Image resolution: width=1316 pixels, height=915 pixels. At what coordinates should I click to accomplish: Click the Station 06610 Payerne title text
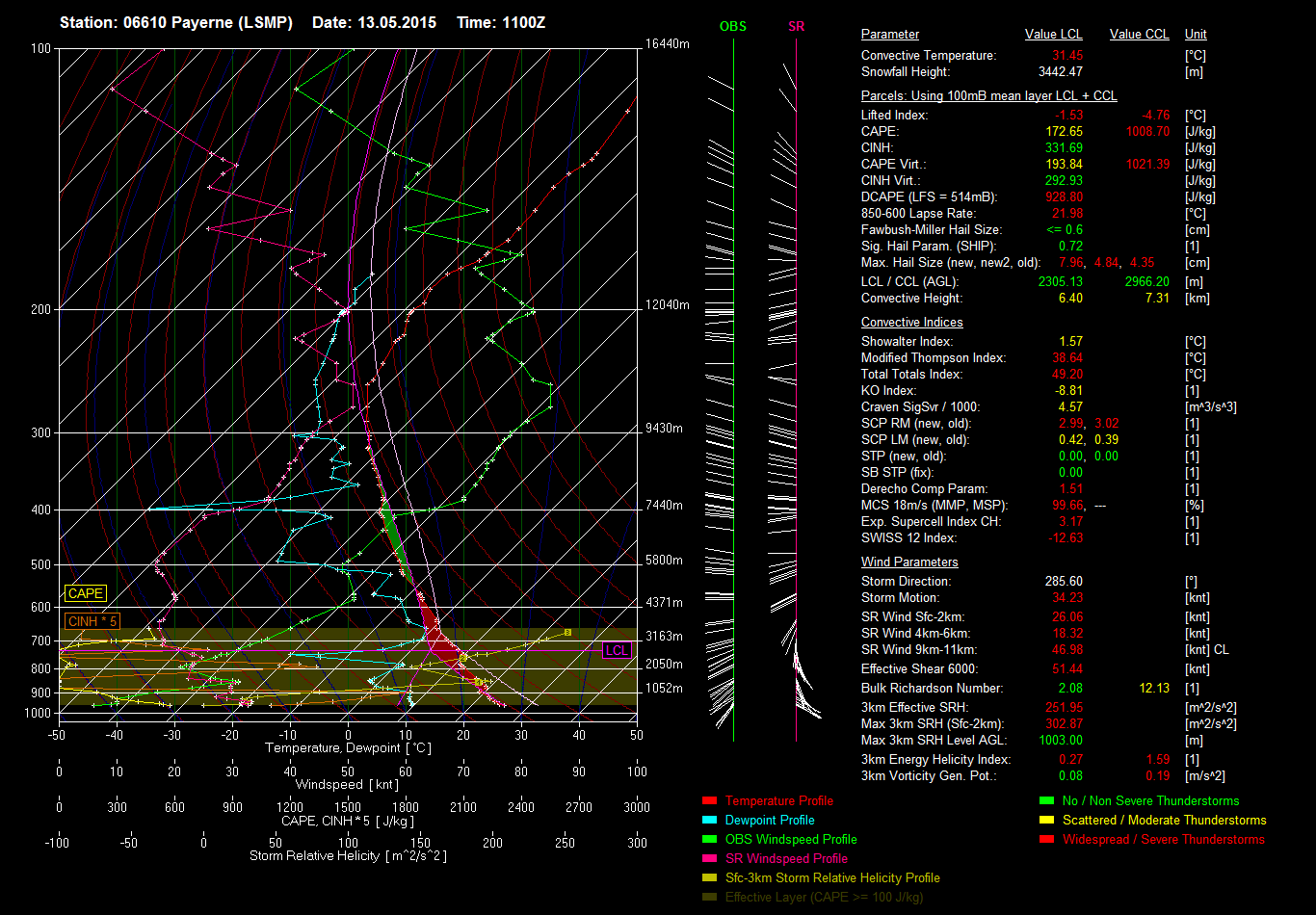click(x=175, y=22)
